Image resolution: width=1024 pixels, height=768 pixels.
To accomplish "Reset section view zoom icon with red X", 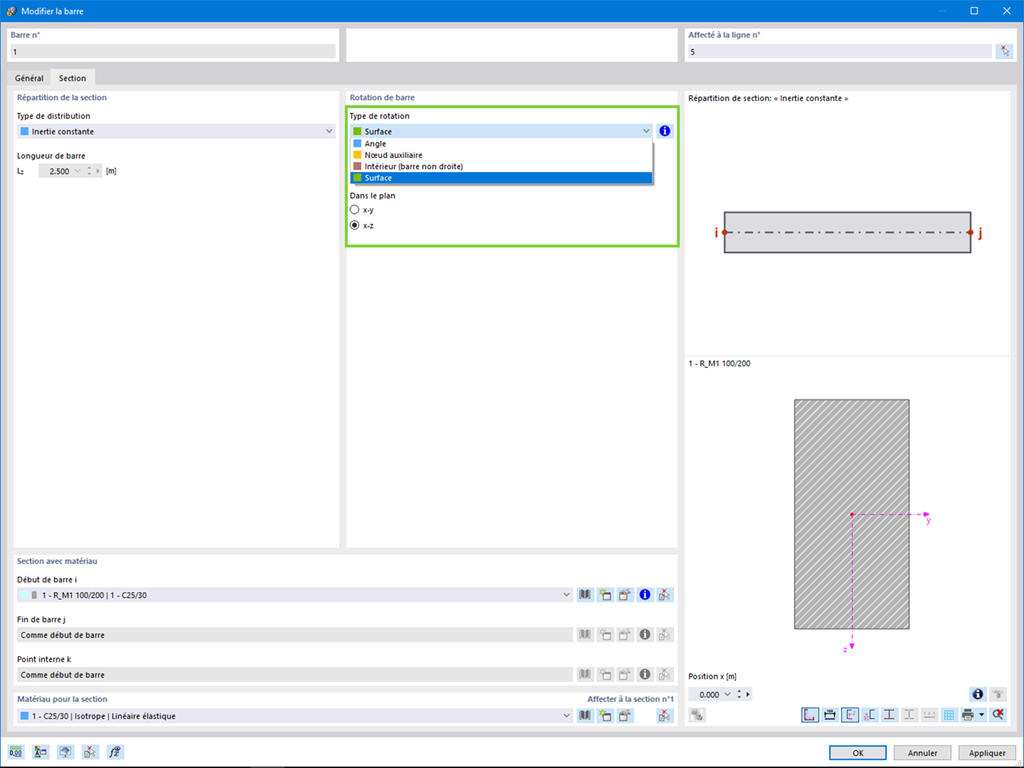I will pos(998,715).
